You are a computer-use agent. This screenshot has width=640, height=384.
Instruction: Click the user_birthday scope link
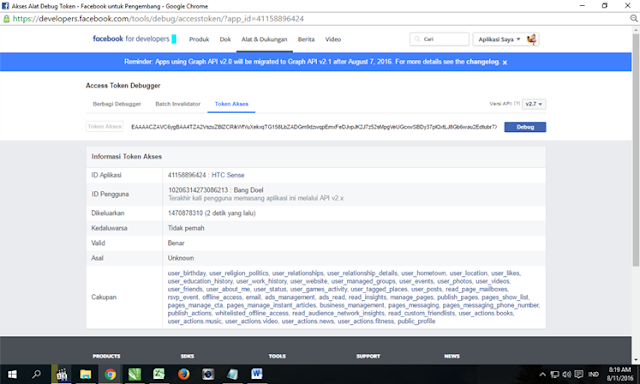pos(187,273)
